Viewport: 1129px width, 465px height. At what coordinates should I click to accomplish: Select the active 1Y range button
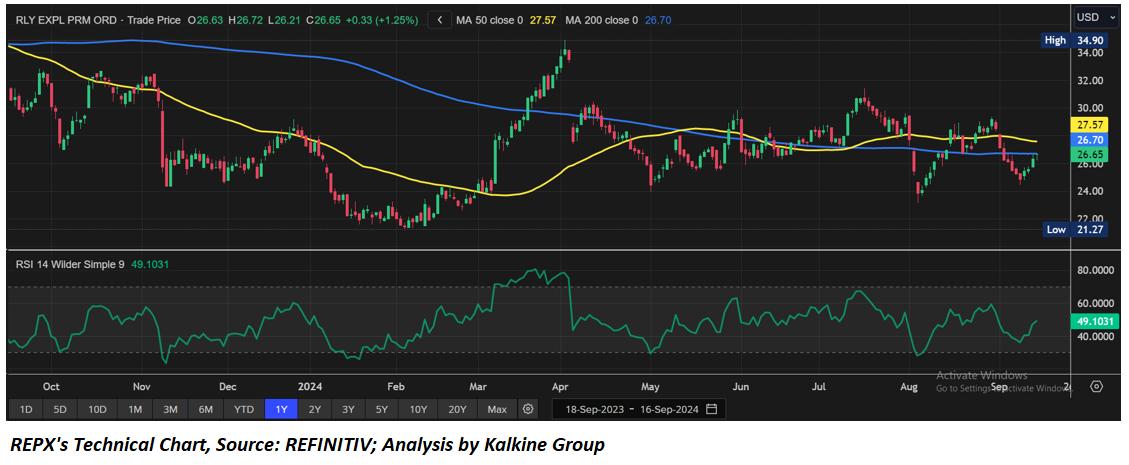point(282,410)
